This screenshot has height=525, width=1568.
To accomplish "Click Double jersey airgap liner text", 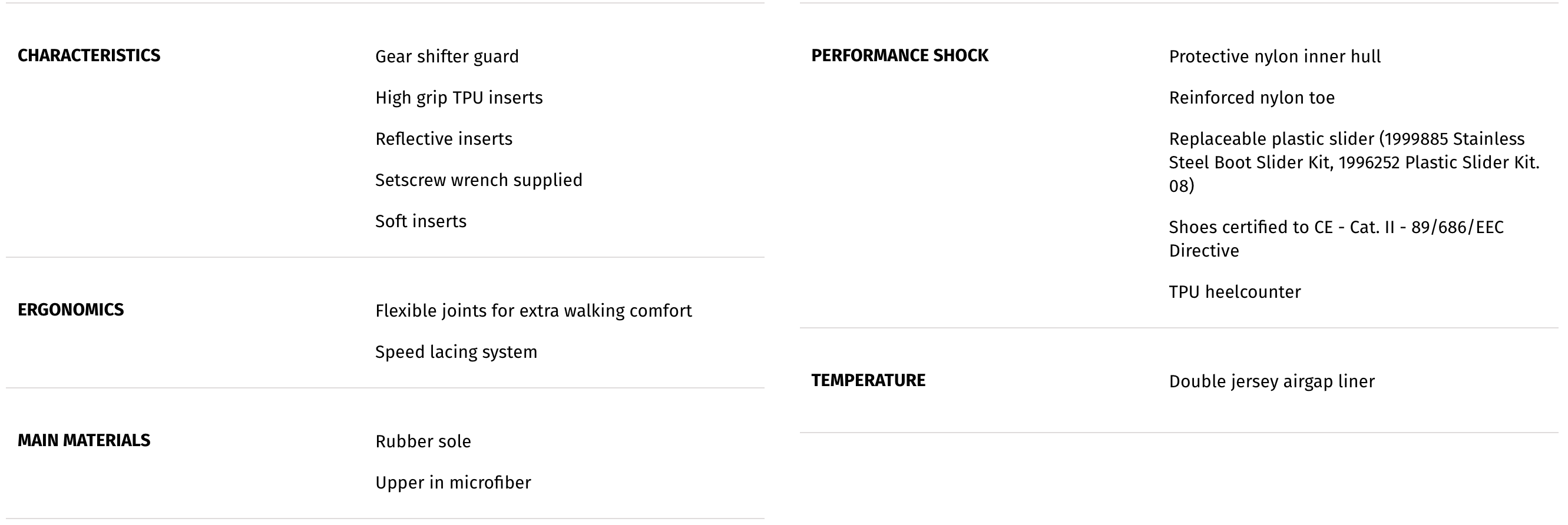I will pyautogui.click(x=1272, y=381).
